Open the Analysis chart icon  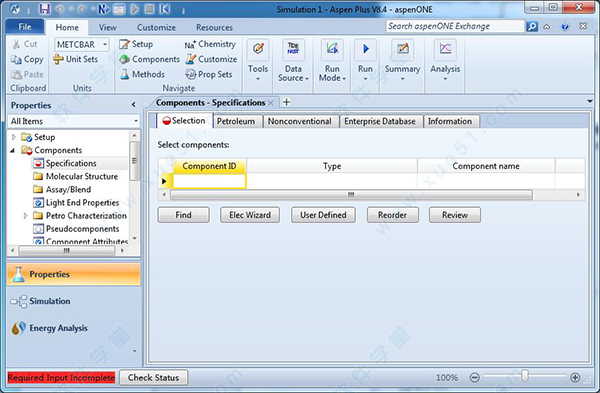tap(445, 49)
